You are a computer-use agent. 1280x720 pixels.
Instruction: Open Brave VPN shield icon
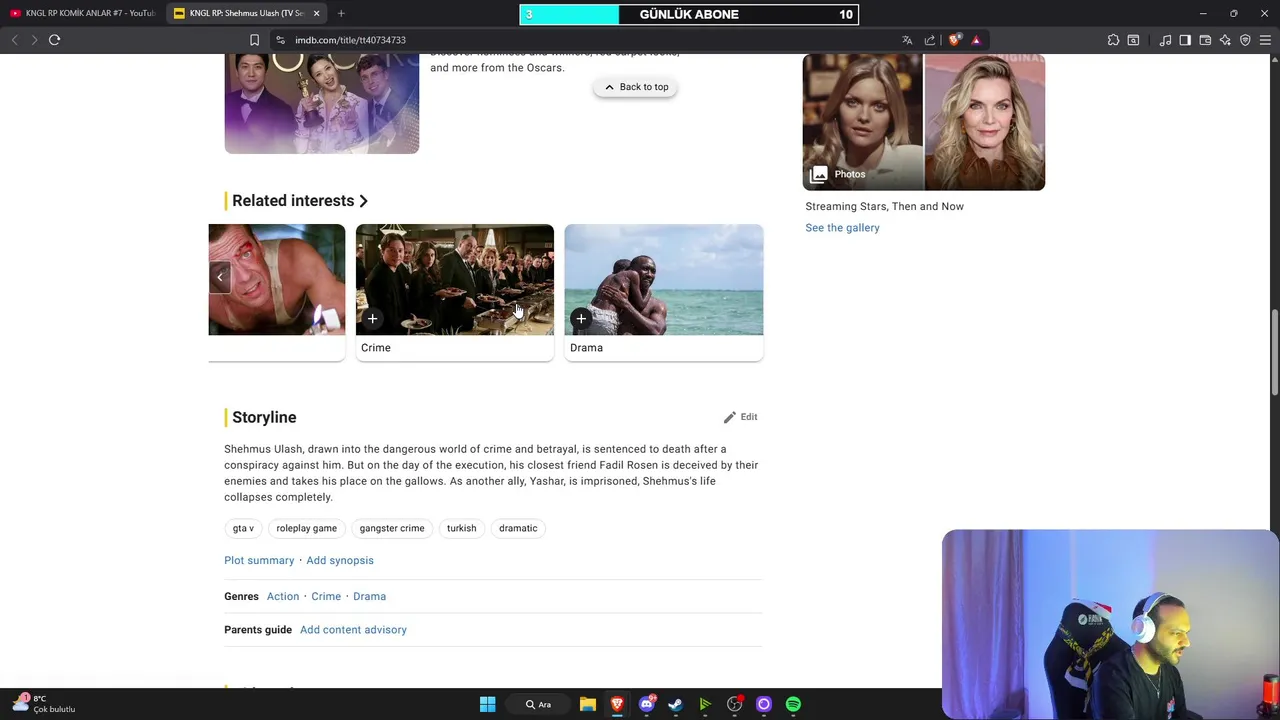1245,40
